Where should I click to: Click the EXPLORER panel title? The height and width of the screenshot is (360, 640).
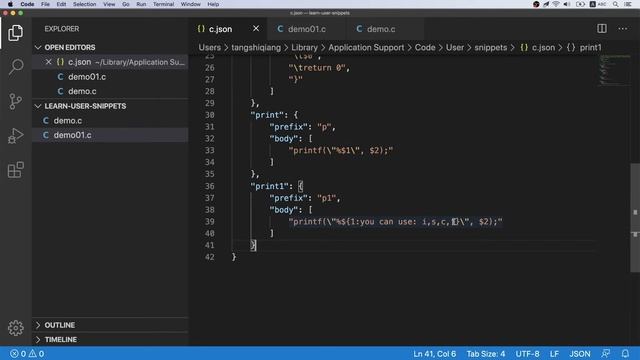click(62, 29)
